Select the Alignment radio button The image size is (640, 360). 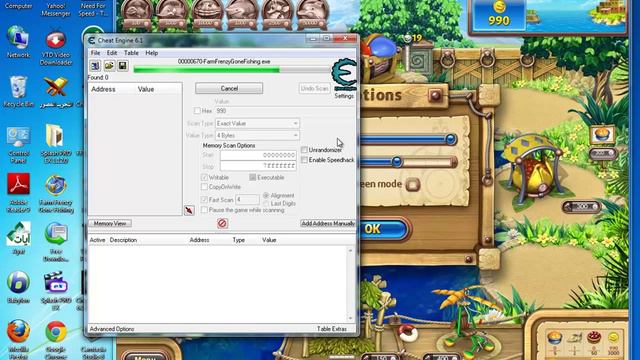[x=266, y=196]
